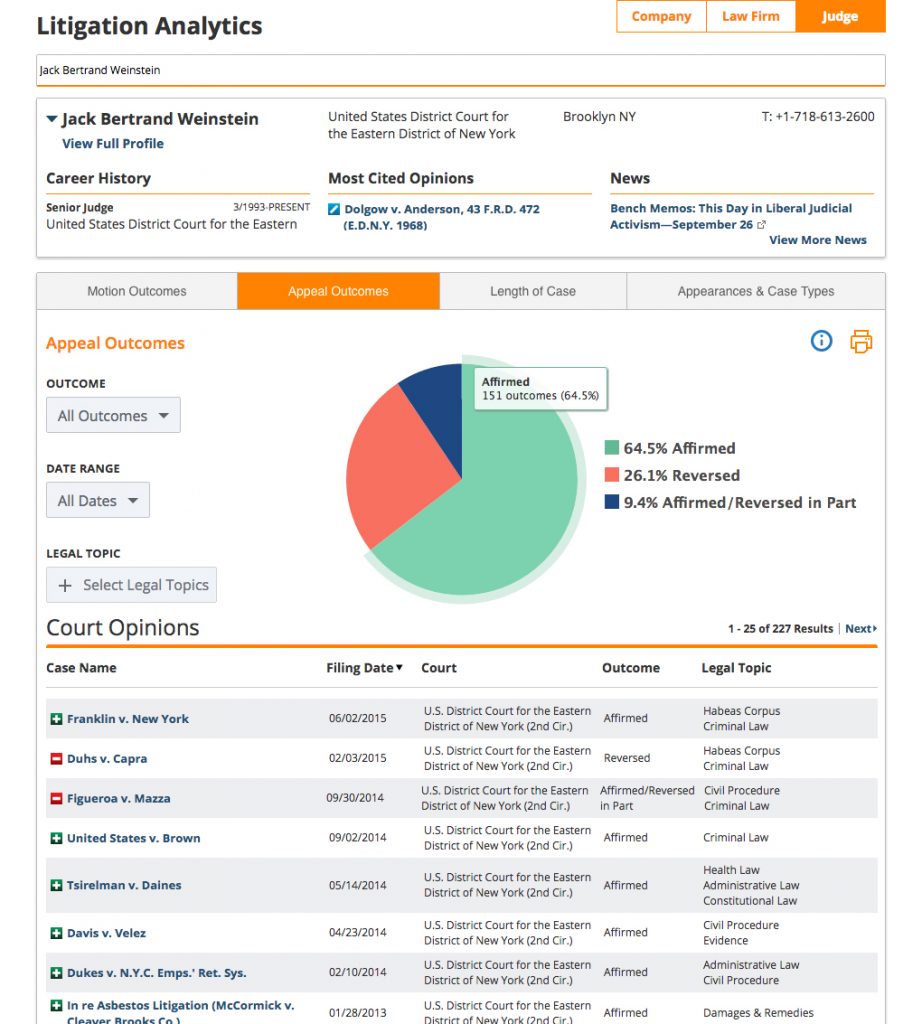This screenshot has height=1024, width=922.
Task: Switch to the Motion Outcomes tab
Action: [137, 291]
